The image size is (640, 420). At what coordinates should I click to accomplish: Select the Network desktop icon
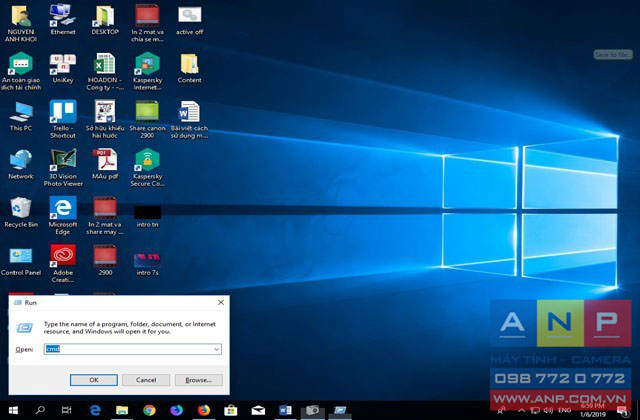[x=21, y=164]
